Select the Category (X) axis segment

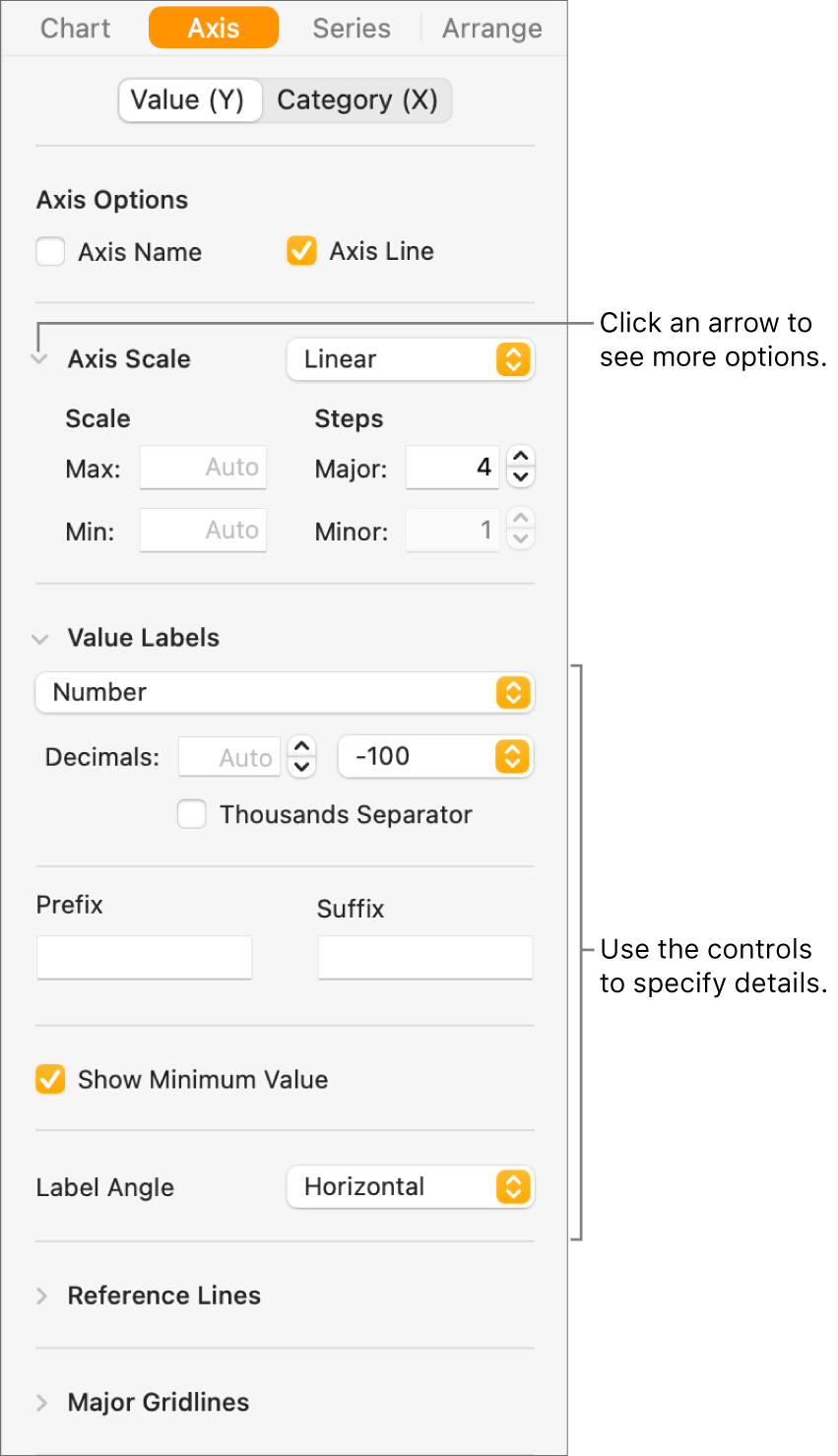356,99
